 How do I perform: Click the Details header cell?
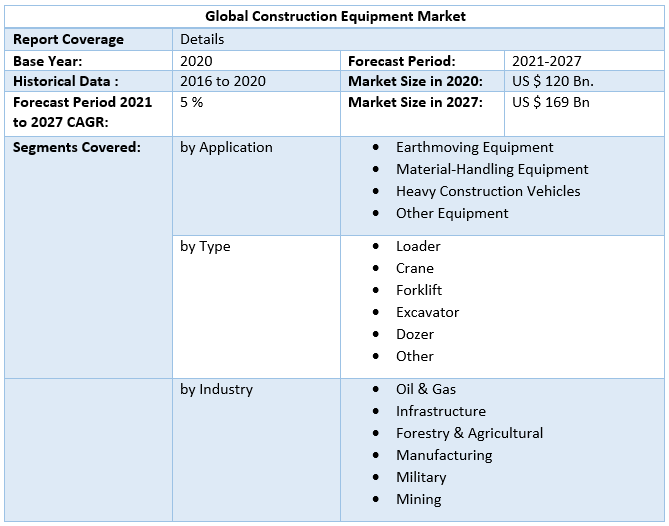202,39
